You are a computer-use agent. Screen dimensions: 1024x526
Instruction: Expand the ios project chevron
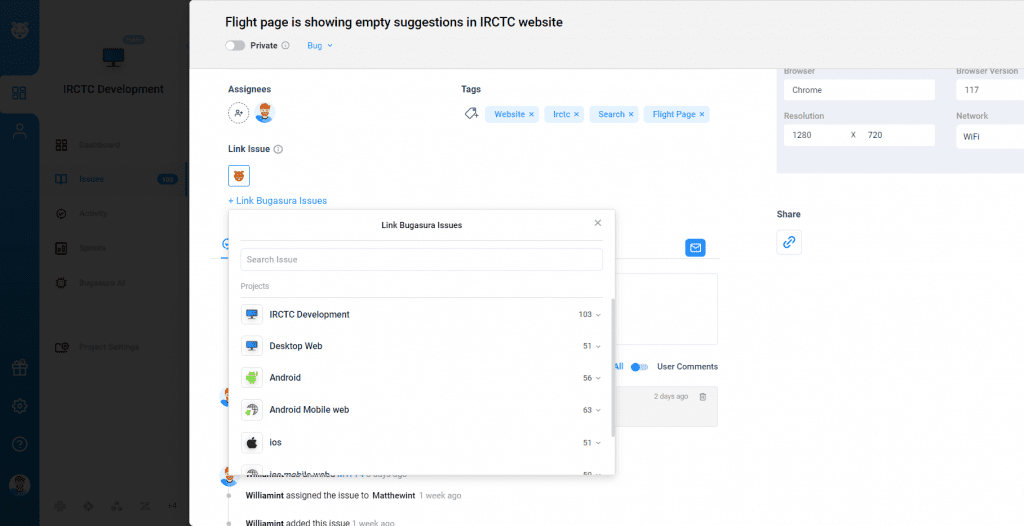[598, 443]
